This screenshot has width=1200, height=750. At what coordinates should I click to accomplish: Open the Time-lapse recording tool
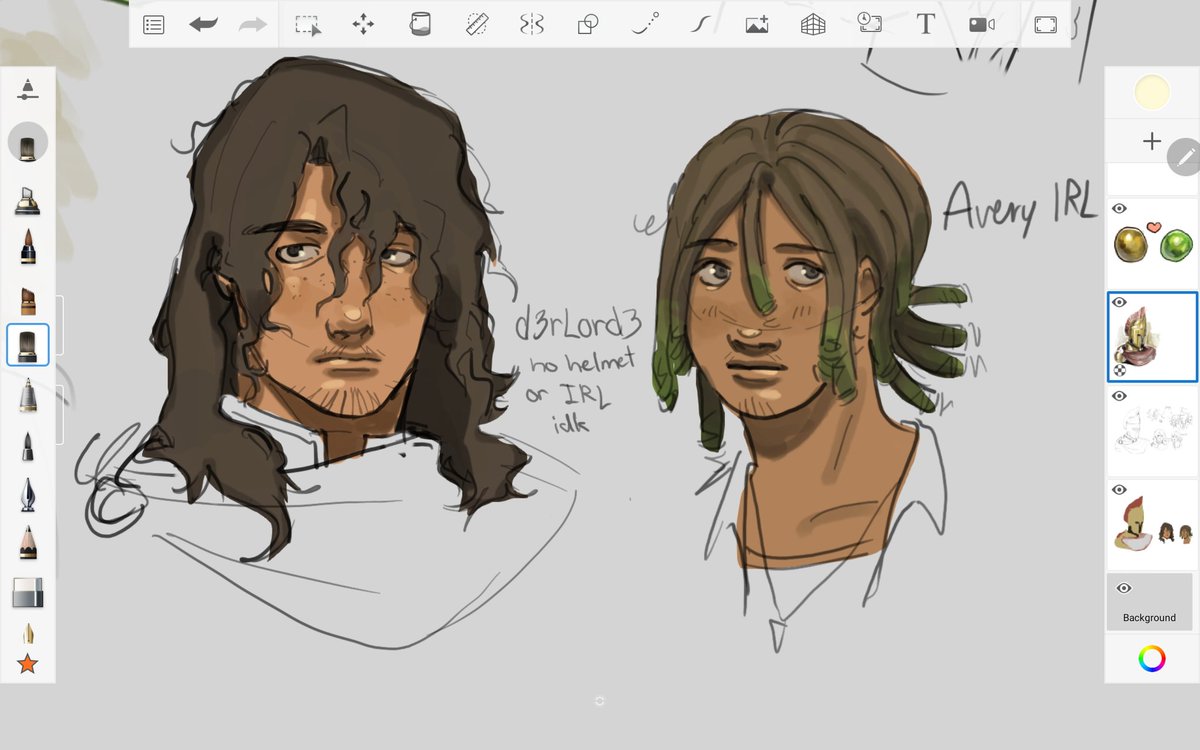pyautogui.click(x=869, y=24)
